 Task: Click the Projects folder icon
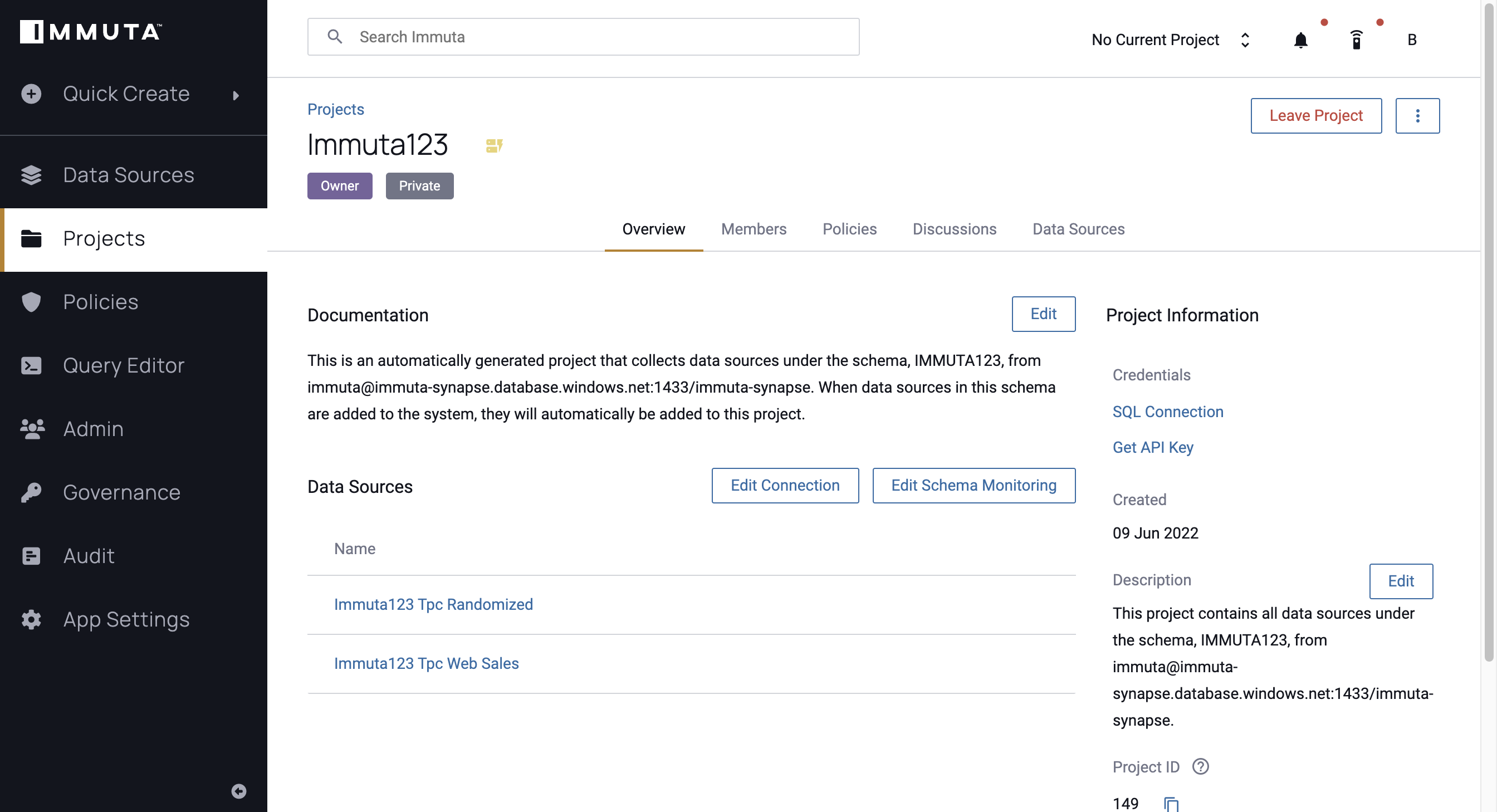(x=31, y=239)
